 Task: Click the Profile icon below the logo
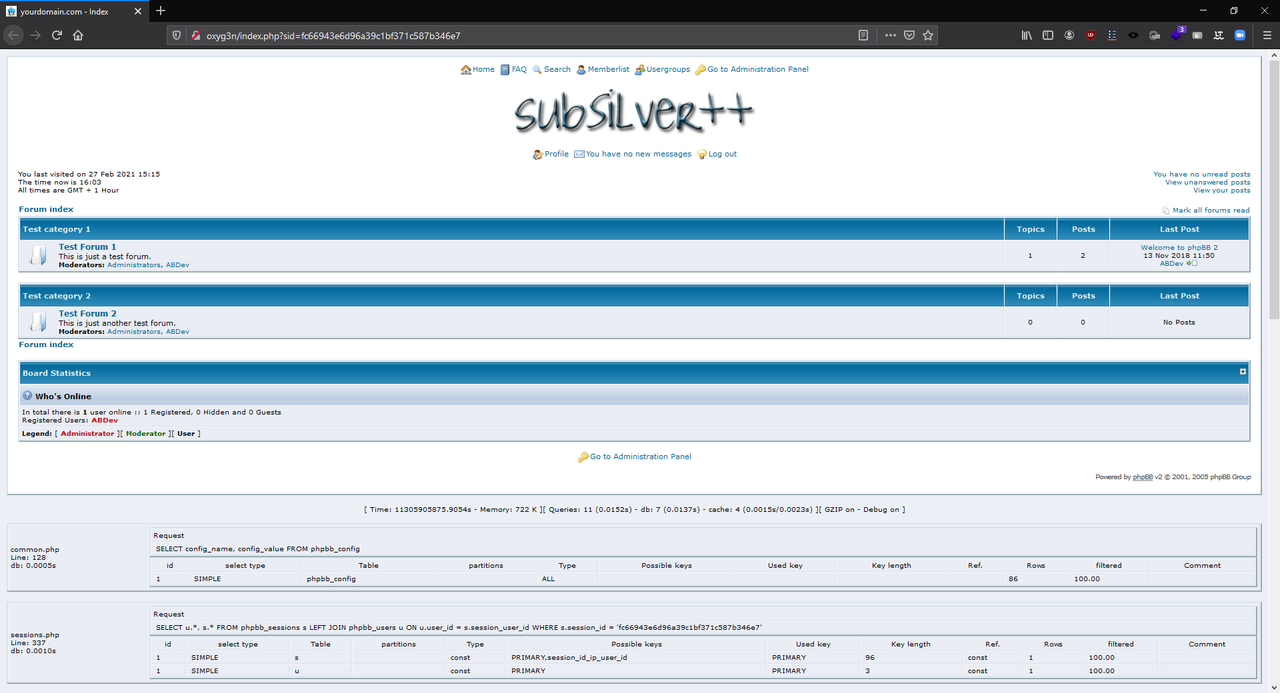(x=538, y=155)
